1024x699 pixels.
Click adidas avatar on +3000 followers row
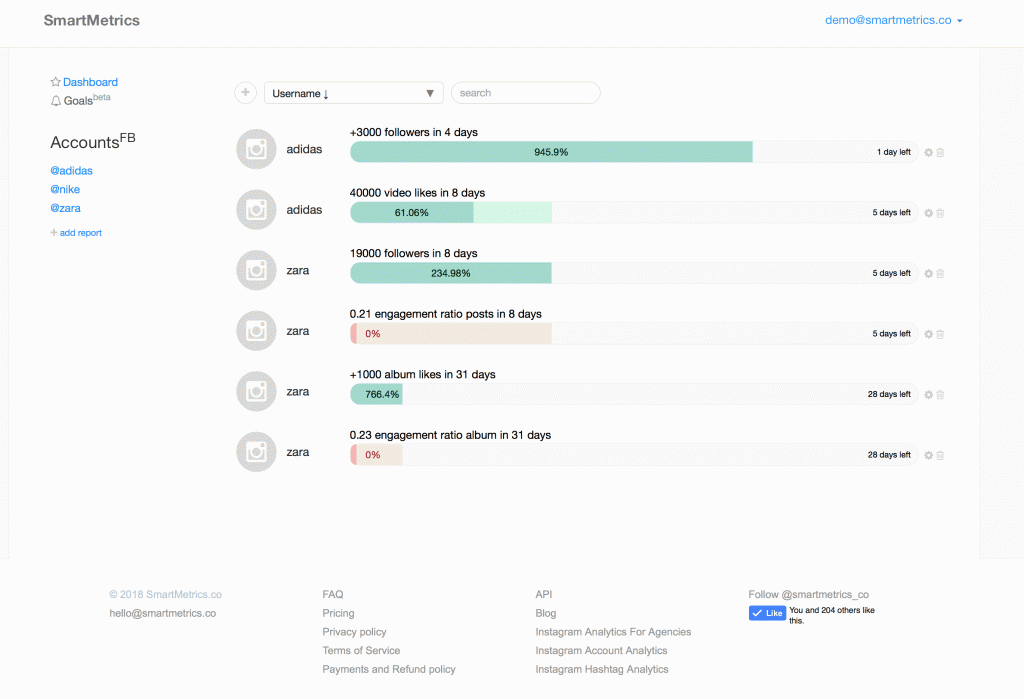click(x=256, y=149)
